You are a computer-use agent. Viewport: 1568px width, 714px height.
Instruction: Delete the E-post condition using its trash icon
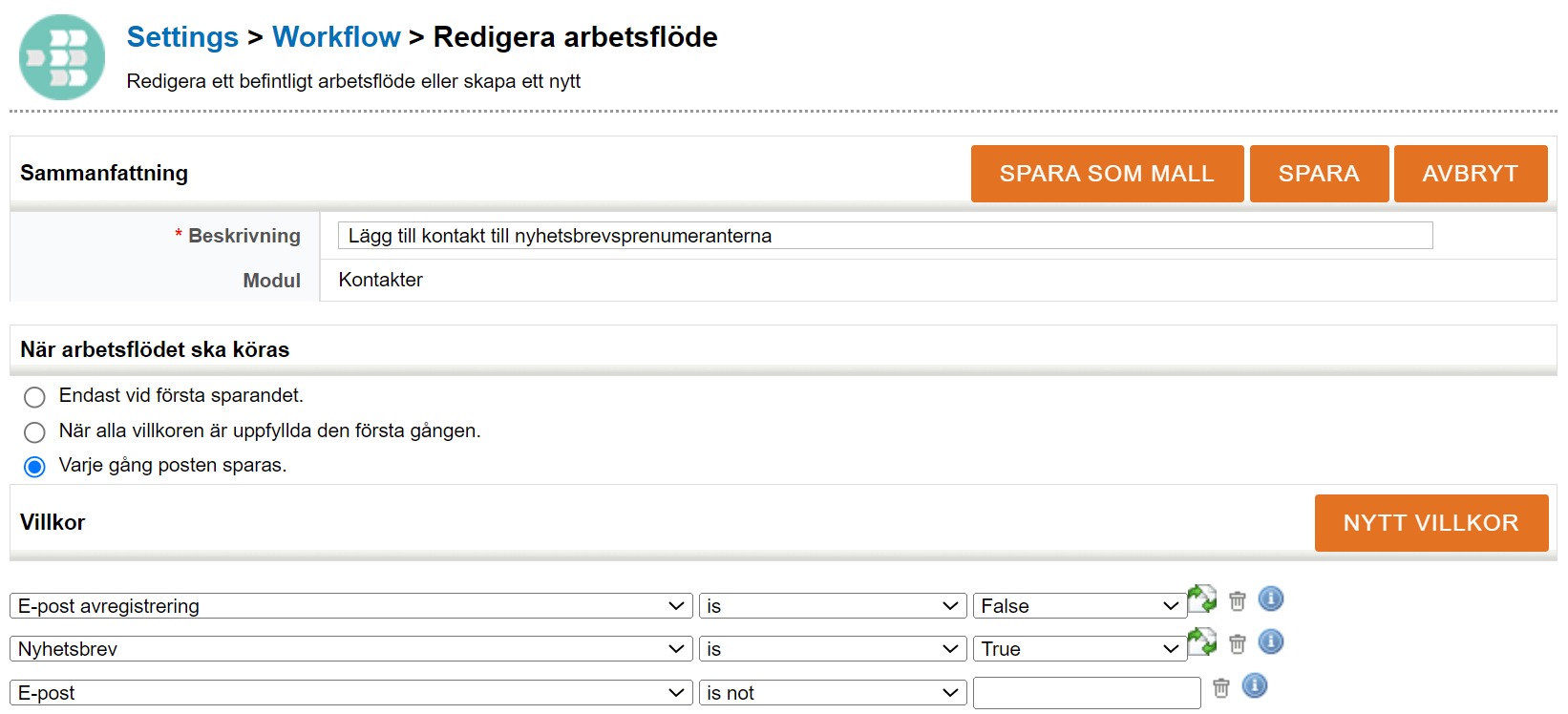1221,686
